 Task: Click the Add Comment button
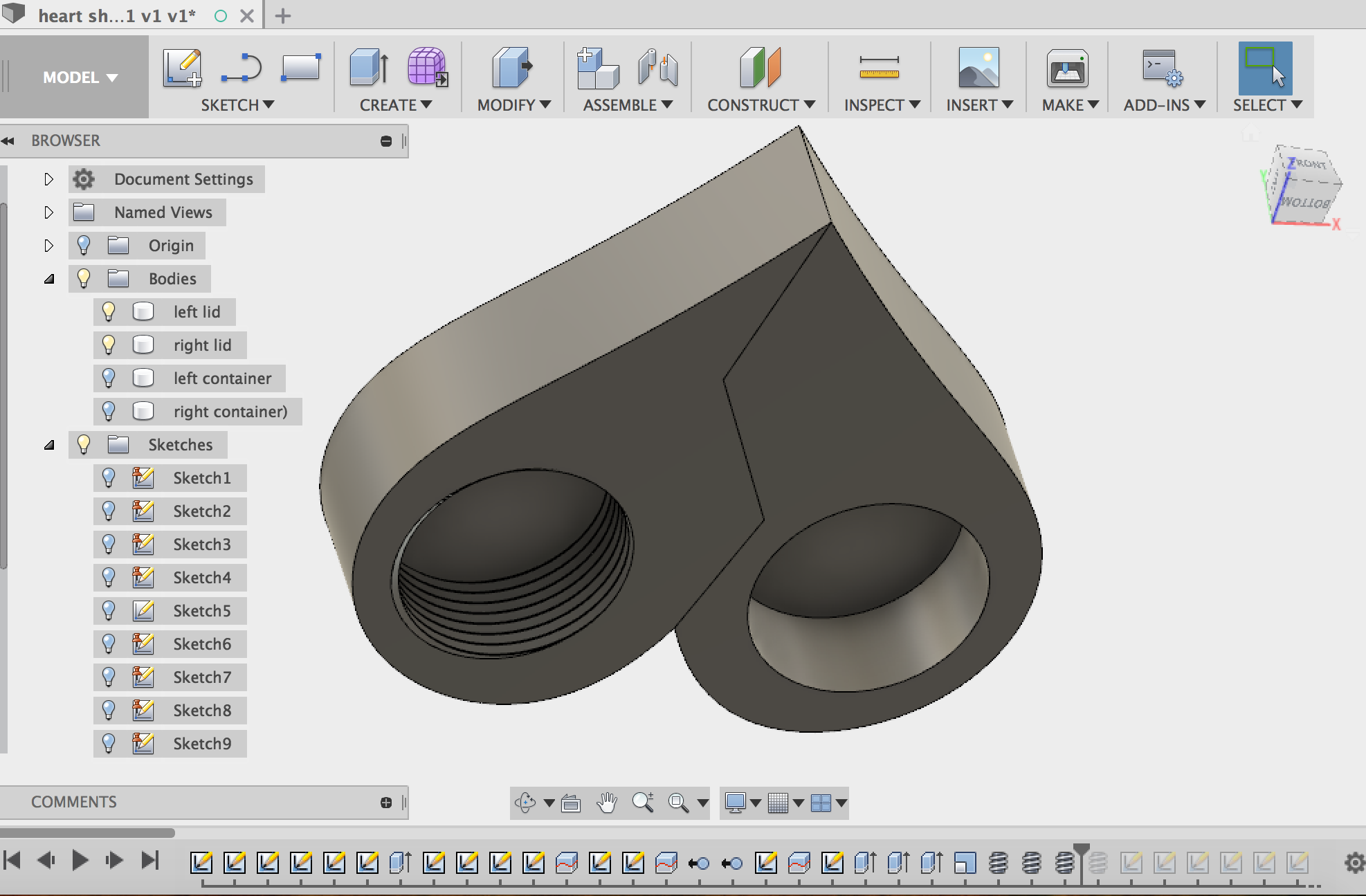[387, 800]
